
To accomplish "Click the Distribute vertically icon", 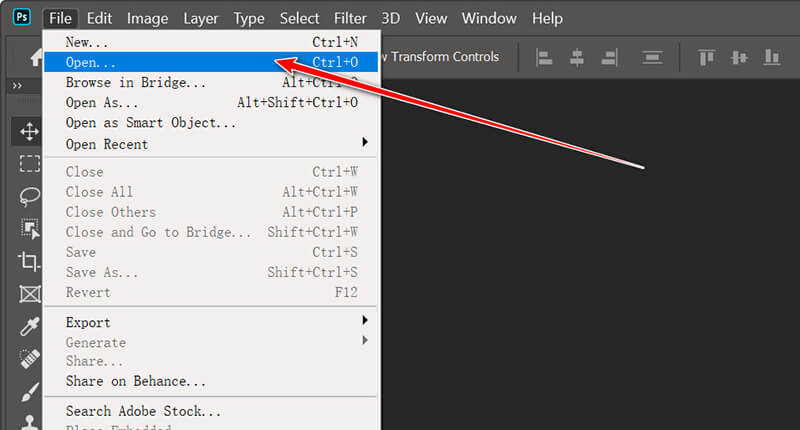I will [x=653, y=57].
